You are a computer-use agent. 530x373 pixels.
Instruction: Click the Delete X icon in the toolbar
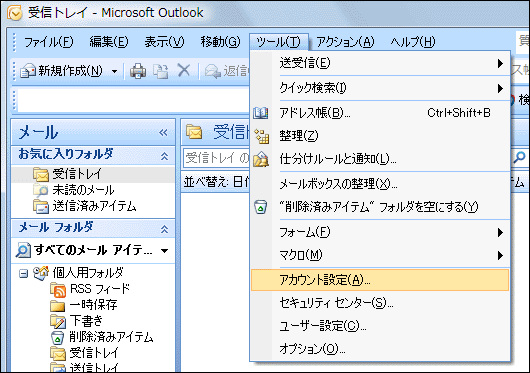click(x=184, y=71)
